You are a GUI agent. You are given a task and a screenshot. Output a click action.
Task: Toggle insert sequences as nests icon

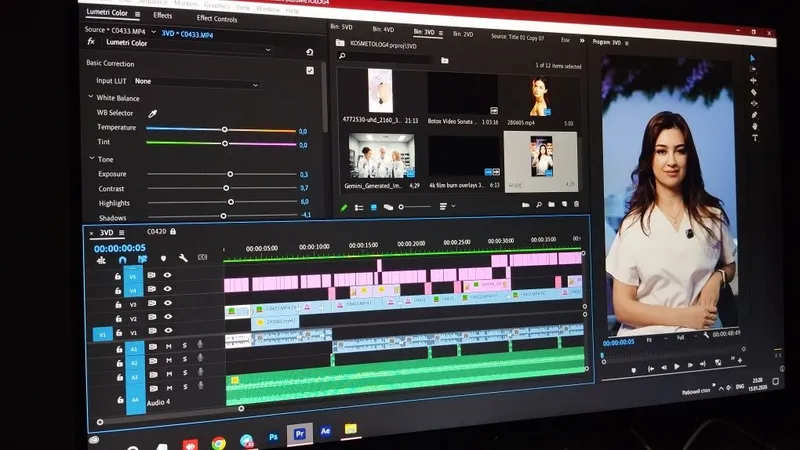(x=101, y=260)
